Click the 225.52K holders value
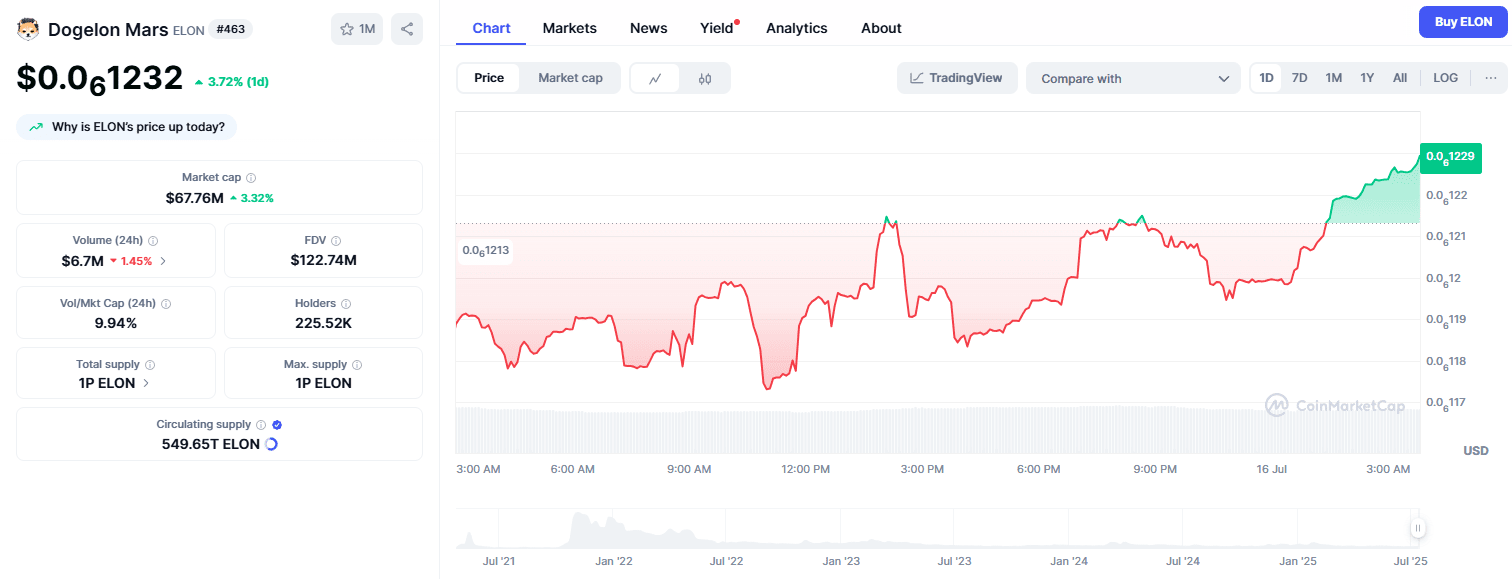 point(323,322)
